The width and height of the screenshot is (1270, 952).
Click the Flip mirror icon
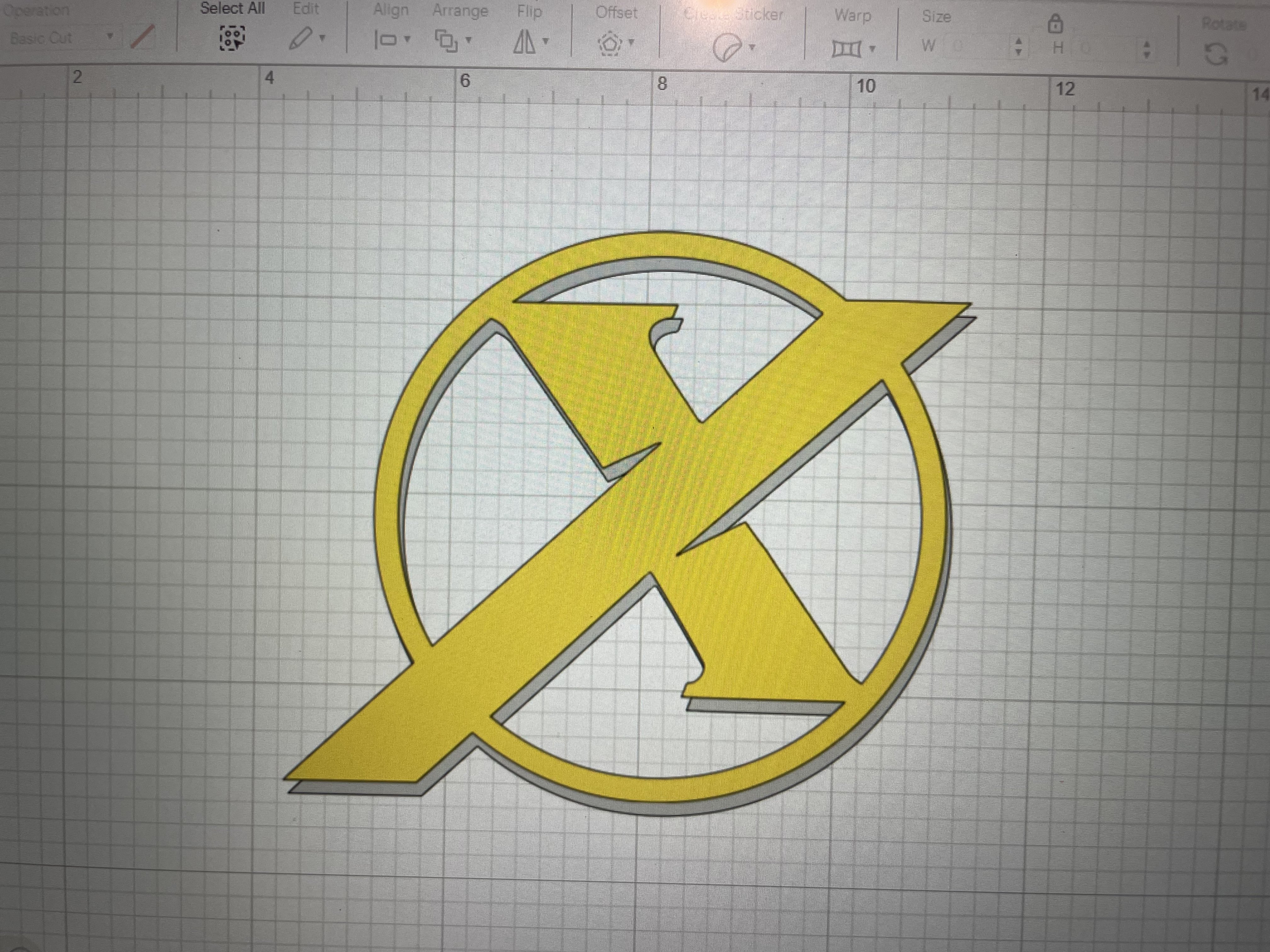[x=523, y=42]
